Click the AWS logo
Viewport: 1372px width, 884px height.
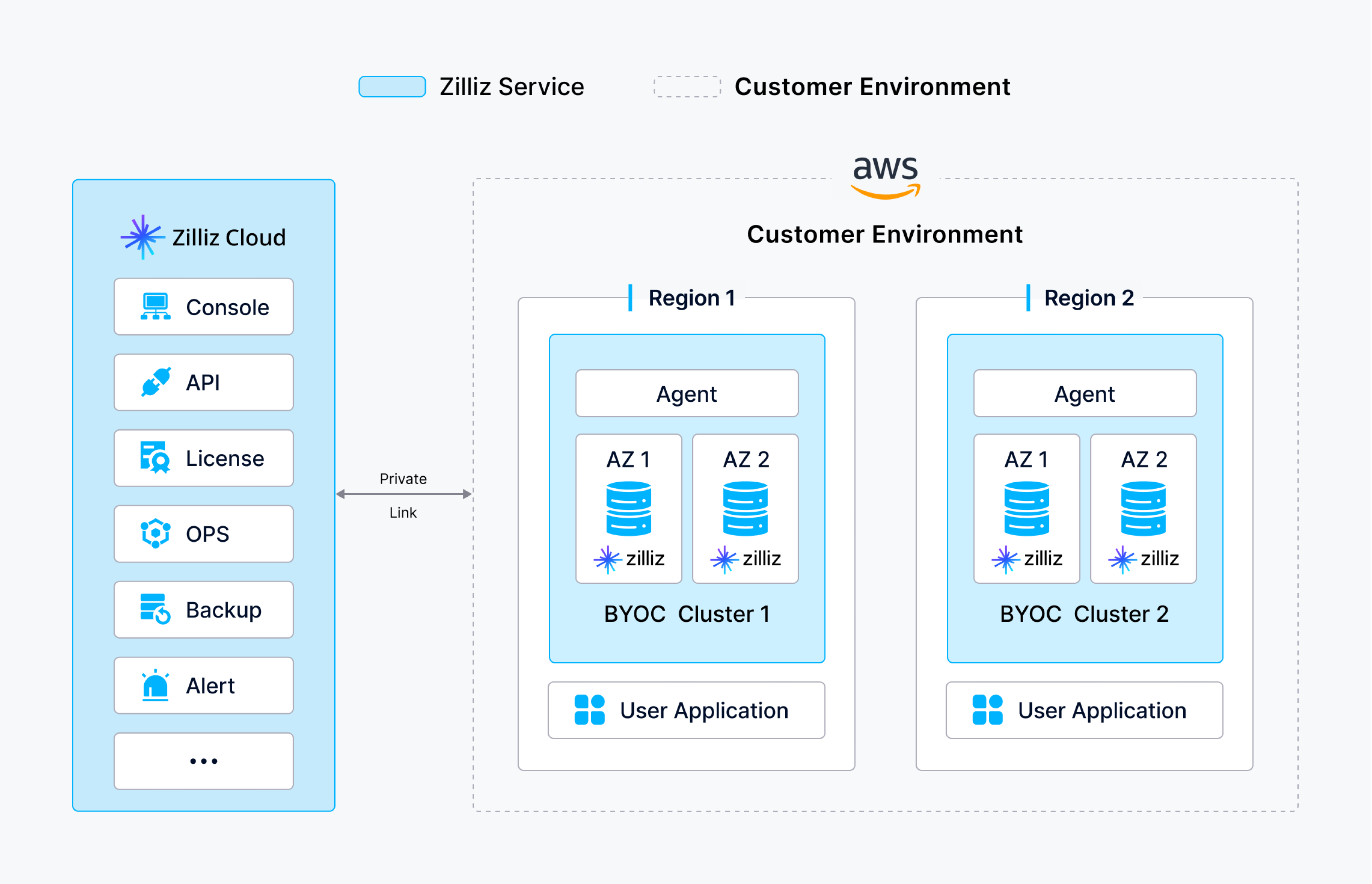click(x=885, y=178)
